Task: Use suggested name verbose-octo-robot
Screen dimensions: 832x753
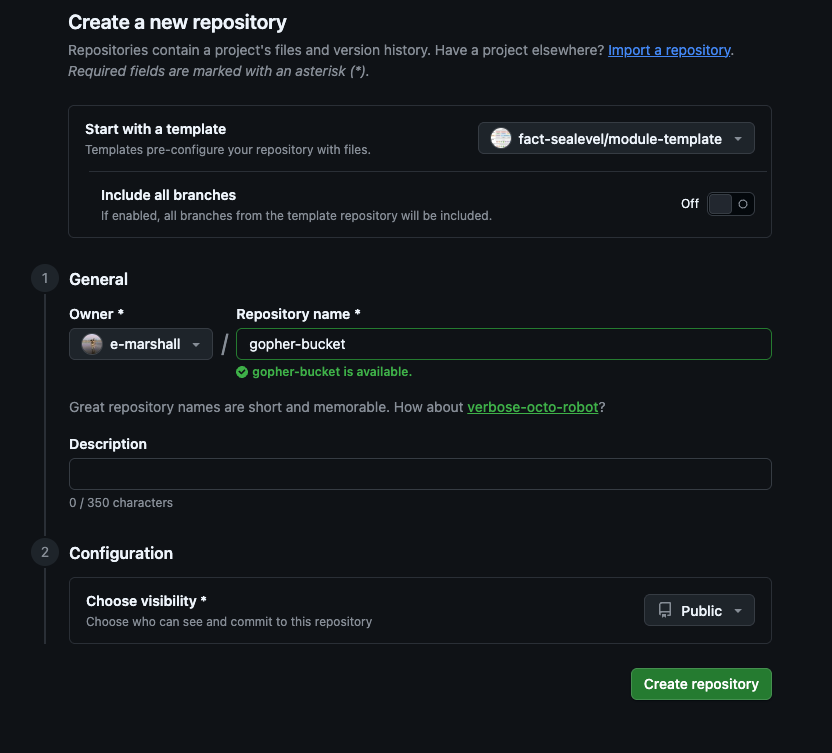Action: pyautogui.click(x=533, y=407)
